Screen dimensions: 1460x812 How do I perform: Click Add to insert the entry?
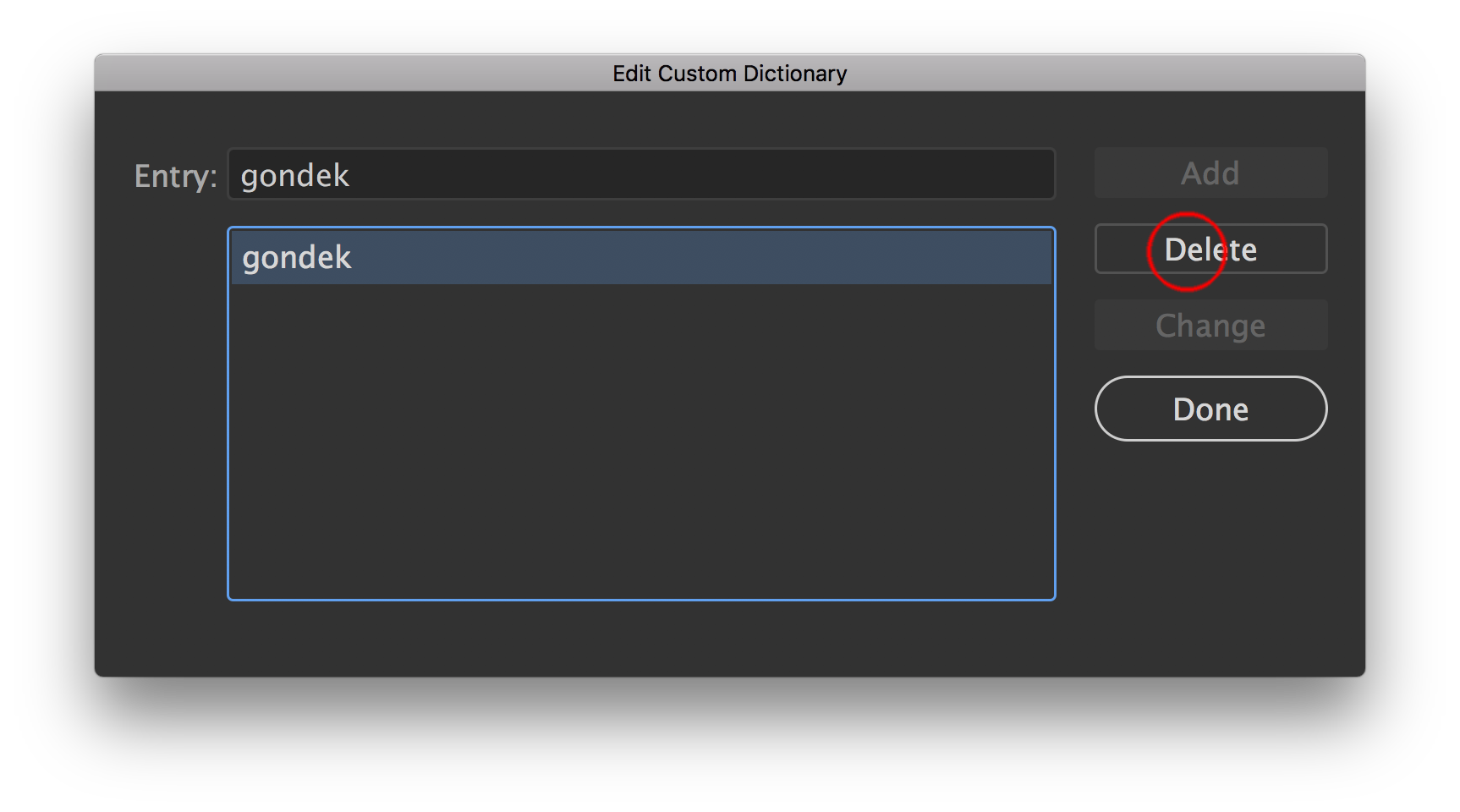point(1210,173)
